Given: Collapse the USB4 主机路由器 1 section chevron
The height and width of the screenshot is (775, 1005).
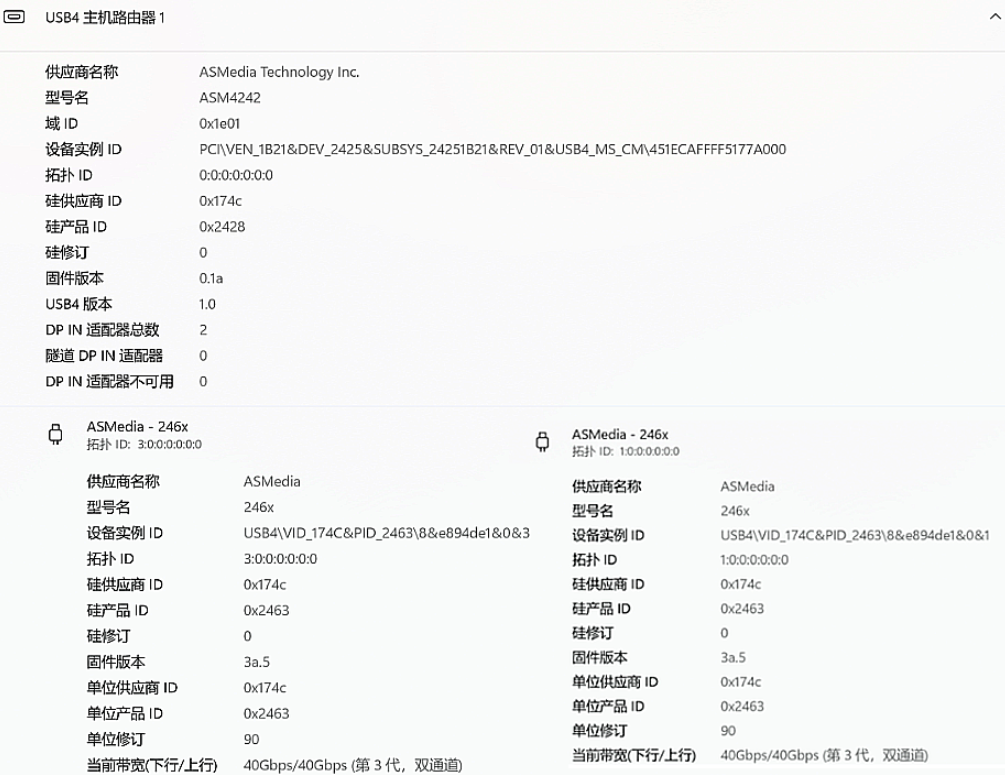Looking at the screenshot, I should 982,18.
